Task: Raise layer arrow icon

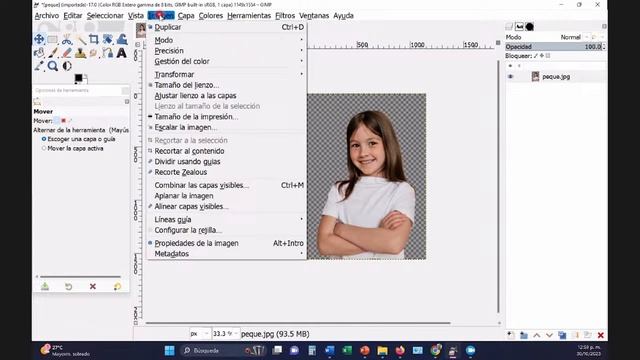Action: pyautogui.click(x=537, y=335)
